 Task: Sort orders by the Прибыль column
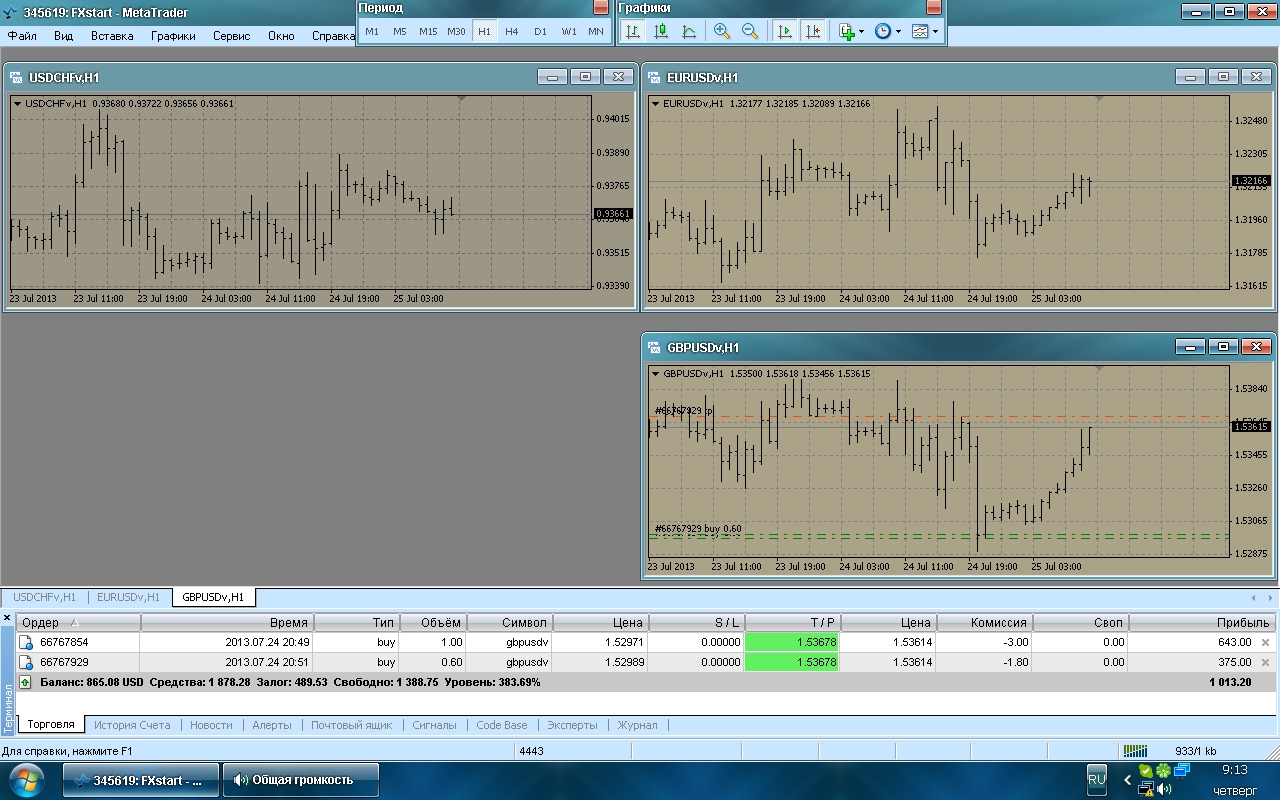tap(1204, 622)
